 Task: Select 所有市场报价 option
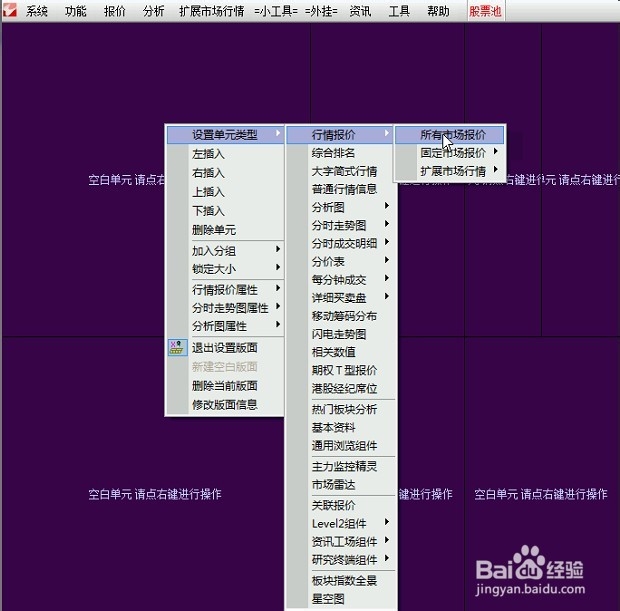(450, 135)
